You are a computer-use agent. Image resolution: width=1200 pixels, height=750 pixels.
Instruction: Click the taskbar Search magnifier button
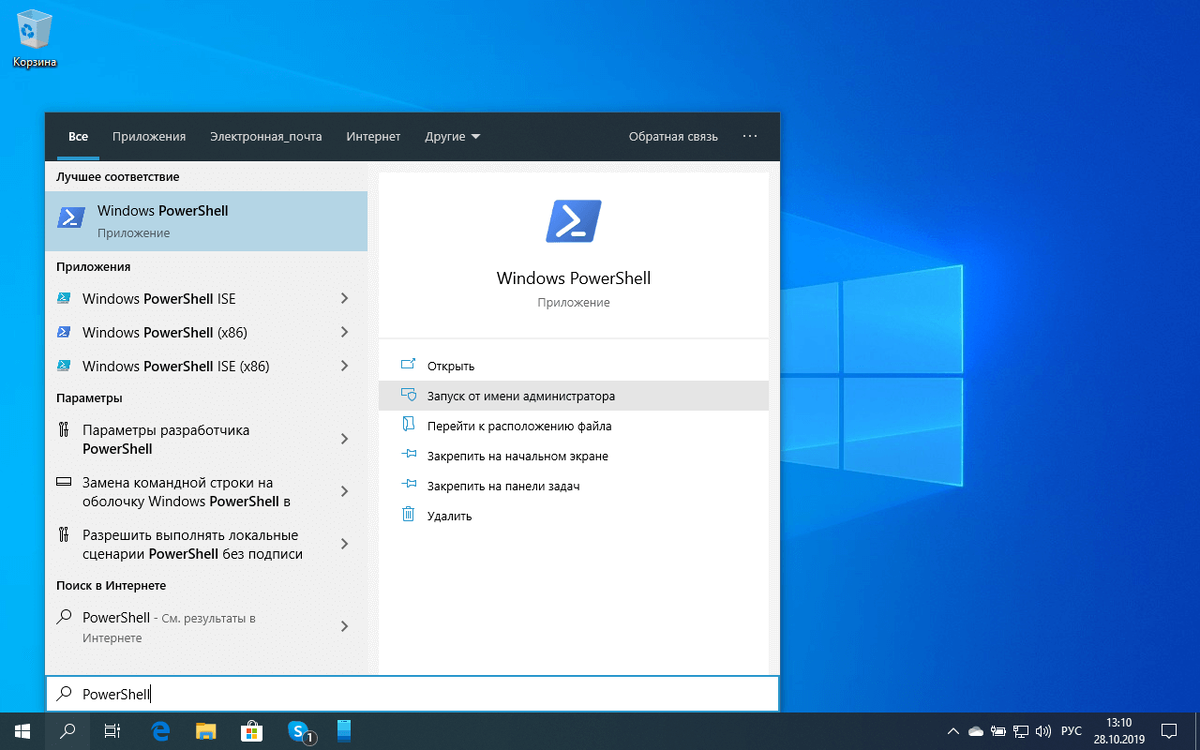tap(67, 731)
